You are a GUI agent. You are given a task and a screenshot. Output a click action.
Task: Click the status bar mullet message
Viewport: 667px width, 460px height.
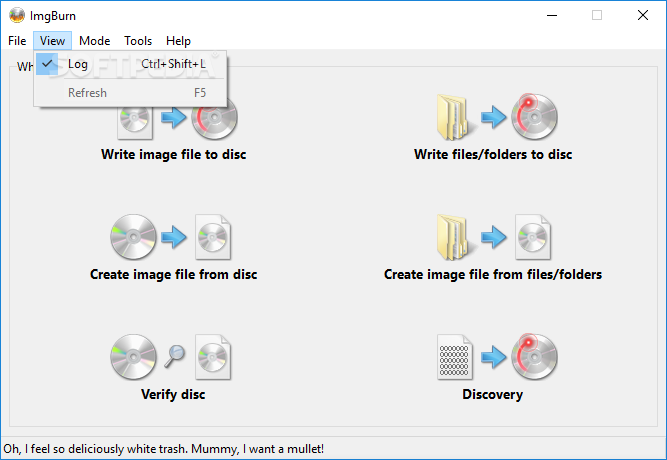(164, 449)
